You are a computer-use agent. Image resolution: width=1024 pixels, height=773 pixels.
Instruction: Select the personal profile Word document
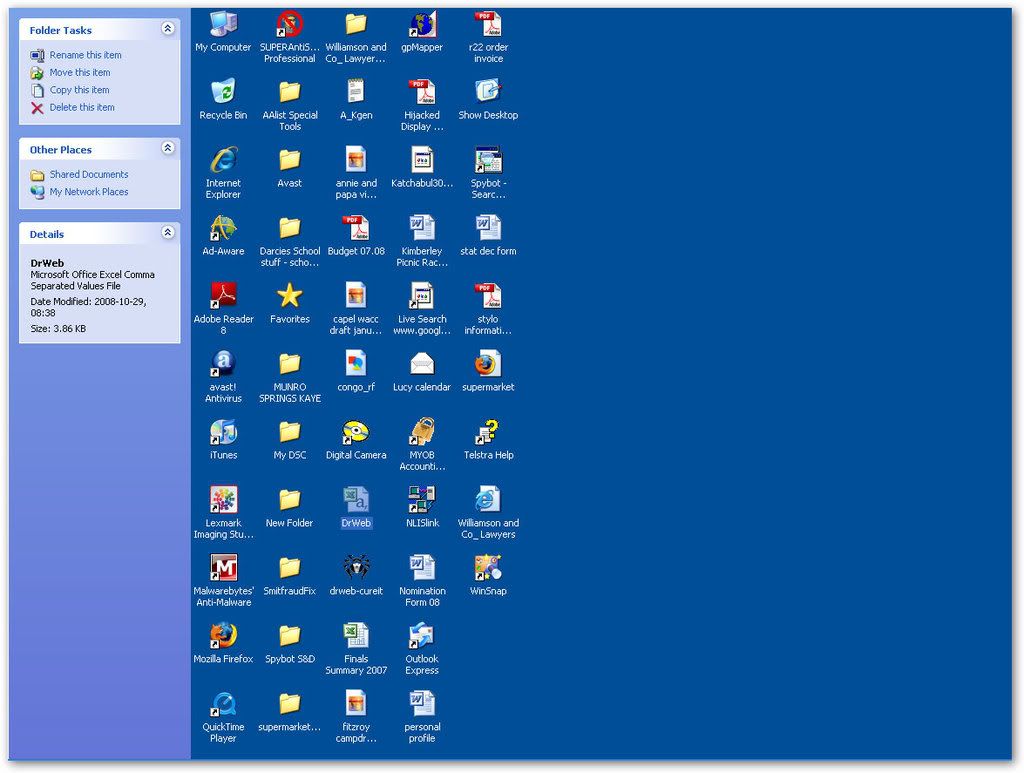click(422, 703)
